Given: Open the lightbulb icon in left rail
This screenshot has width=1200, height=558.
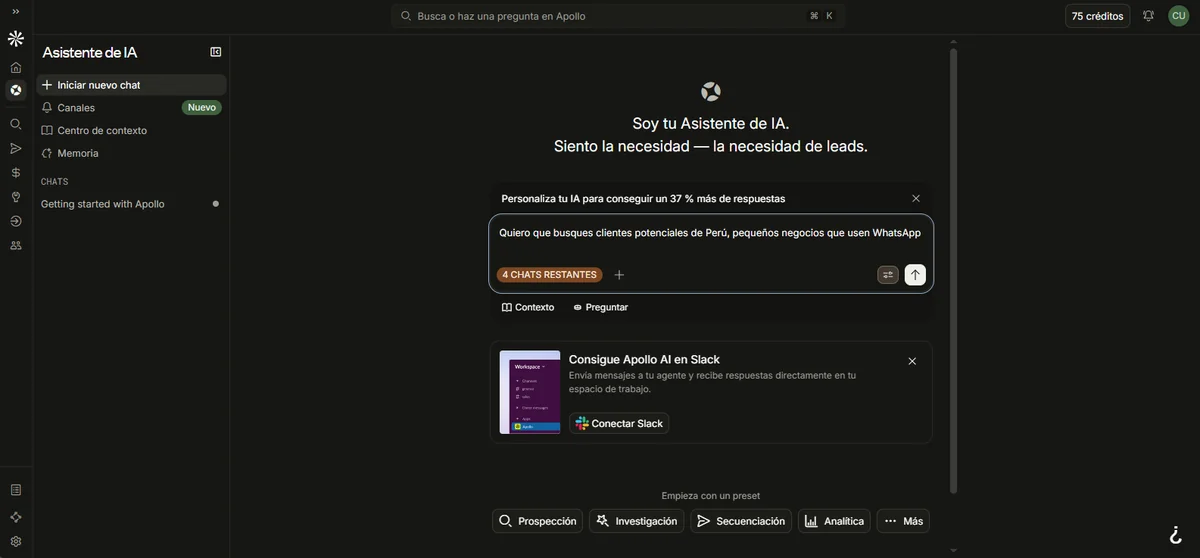Looking at the screenshot, I should [15, 197].
